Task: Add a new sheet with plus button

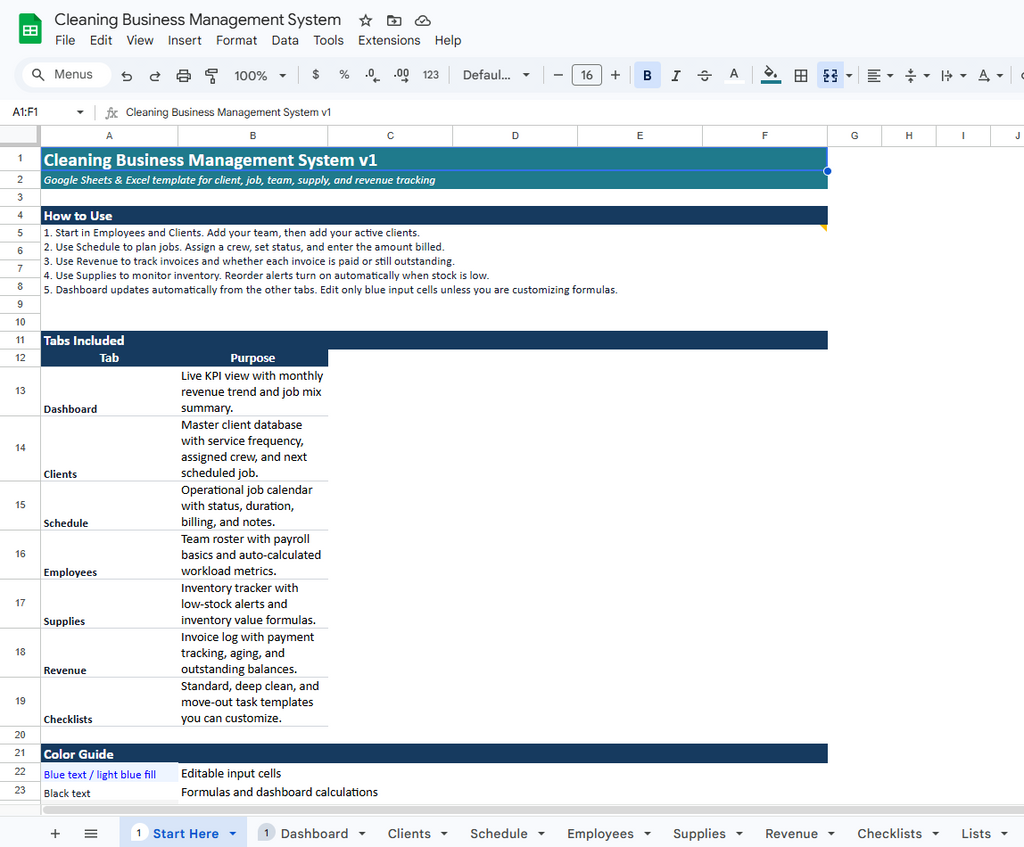Action: pos(56,833)
